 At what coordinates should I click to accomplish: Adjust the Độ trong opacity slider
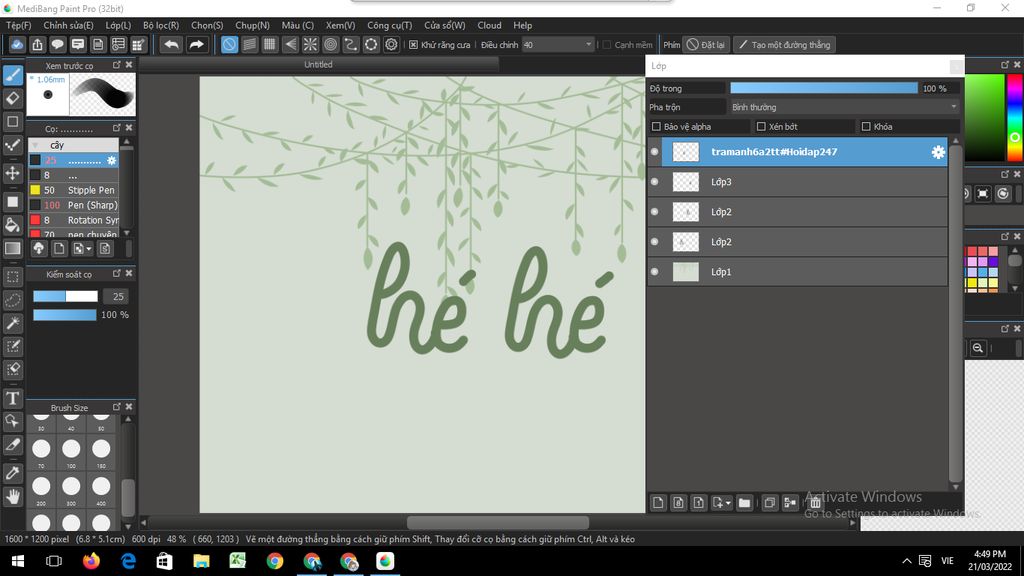824,88
